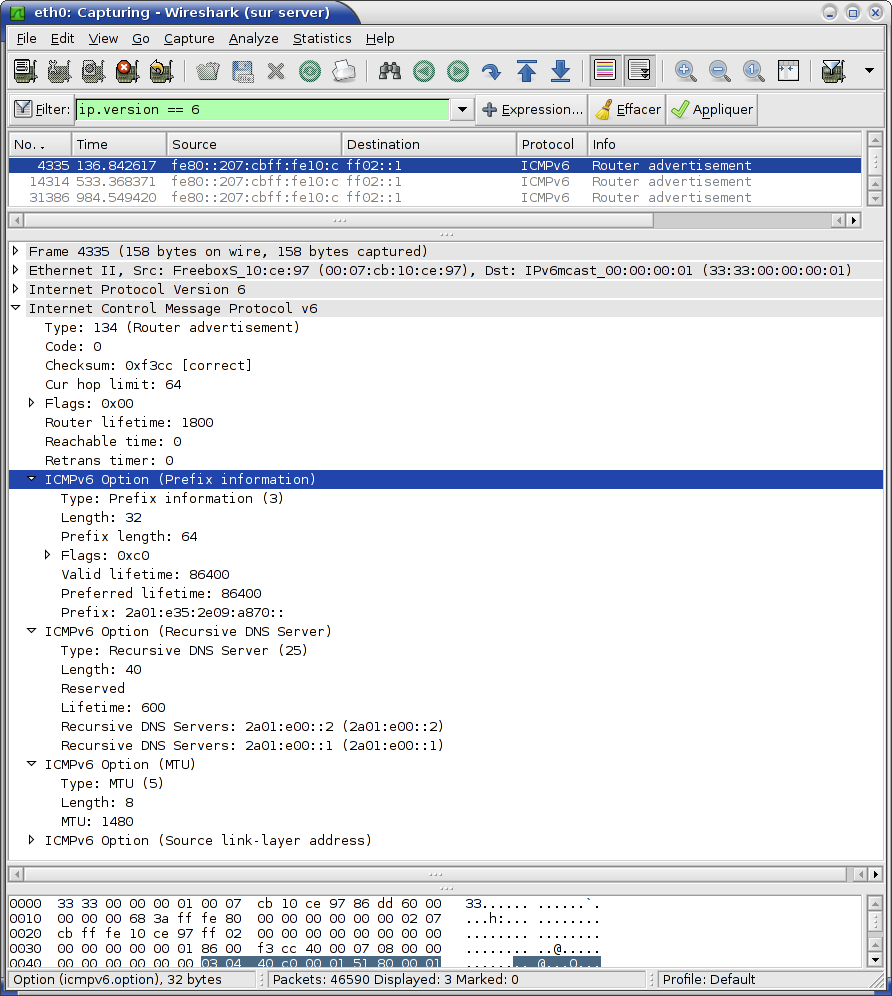
Task: Jump to the last packet
Action: (x=560, y=71)
